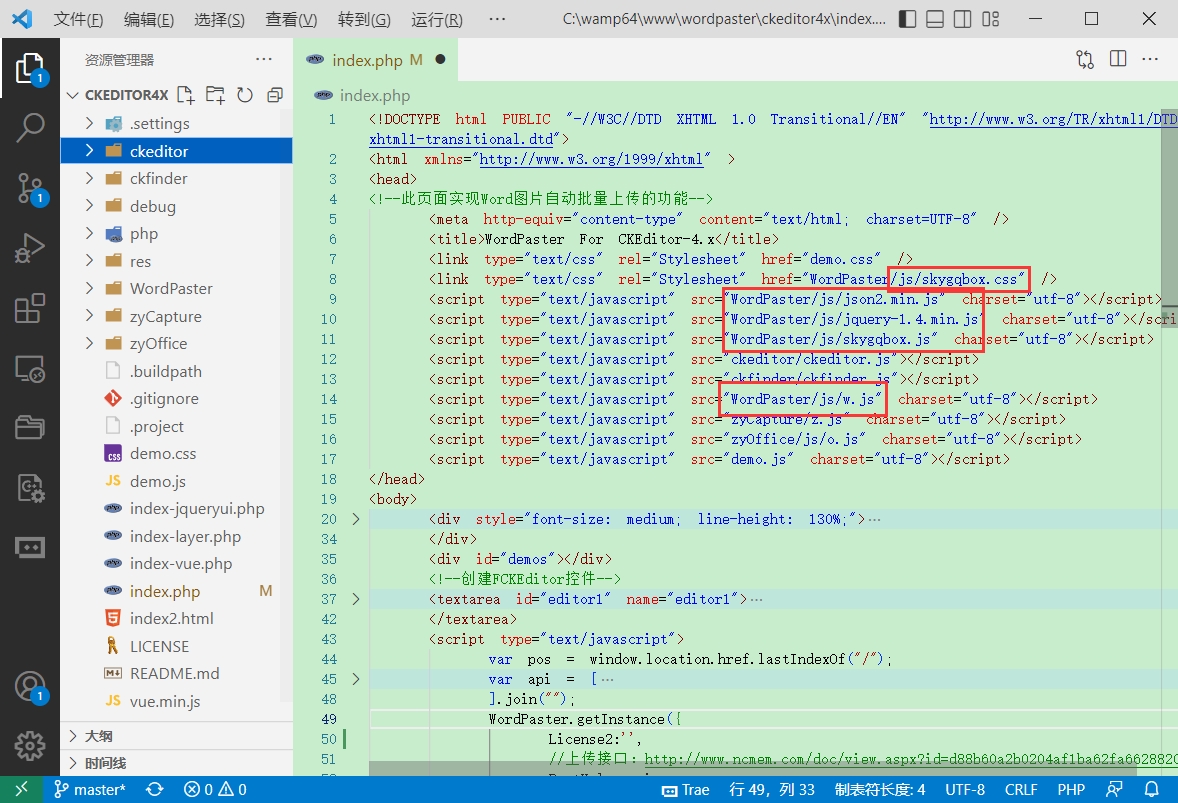Open the Manage settings gear
1178x803 pixels.
tap(30, 746)
